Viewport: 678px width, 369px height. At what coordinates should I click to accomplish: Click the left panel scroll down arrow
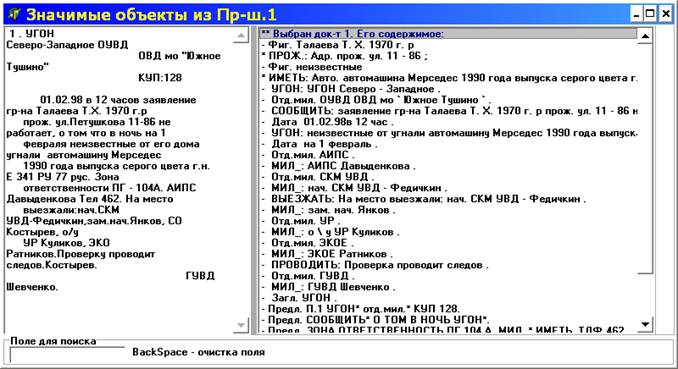click(241, 325)
